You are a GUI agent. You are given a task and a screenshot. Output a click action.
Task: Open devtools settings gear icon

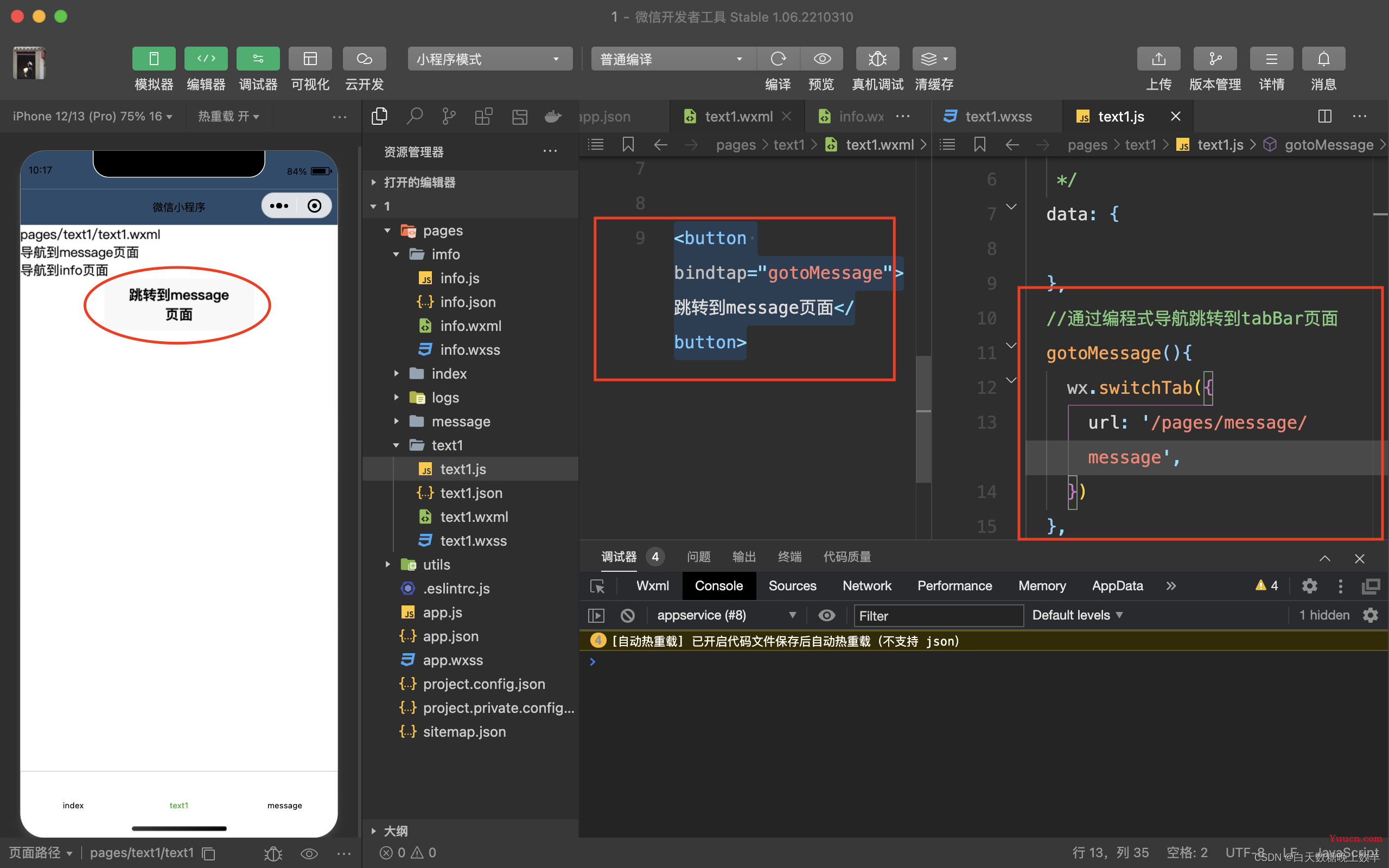(1309, 585)
